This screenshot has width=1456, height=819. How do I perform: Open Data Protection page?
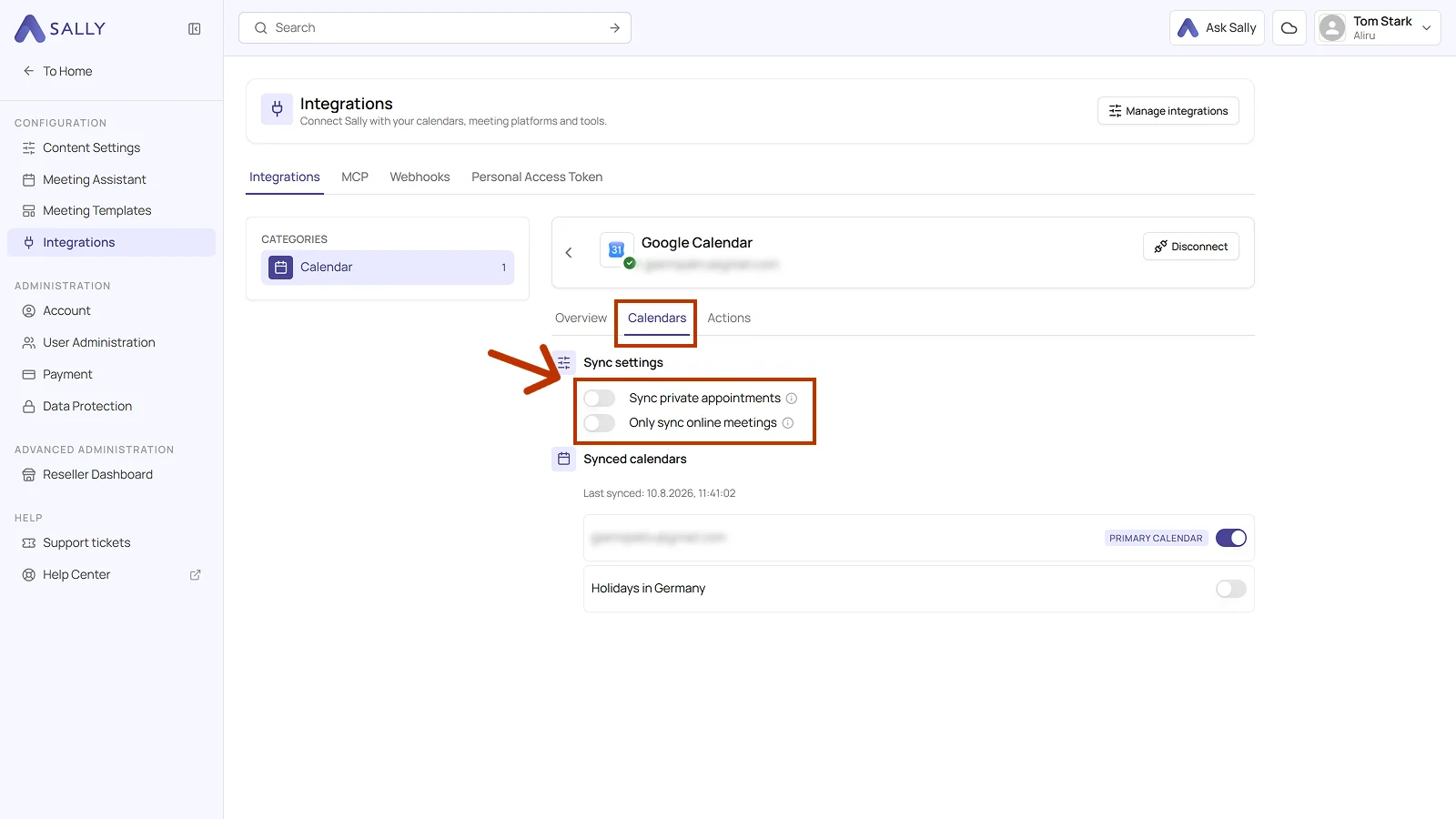click(111, 407)
